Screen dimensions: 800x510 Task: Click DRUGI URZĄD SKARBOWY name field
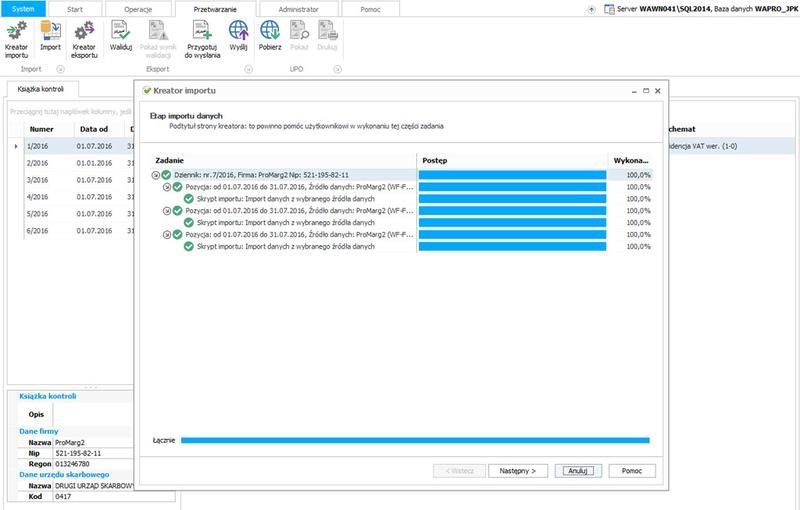point(93,486)
